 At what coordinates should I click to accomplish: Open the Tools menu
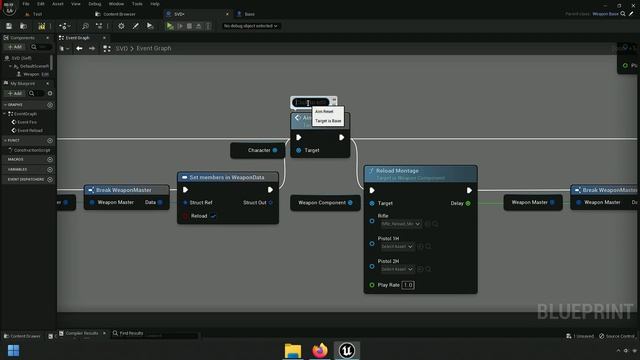click(137, 4)
